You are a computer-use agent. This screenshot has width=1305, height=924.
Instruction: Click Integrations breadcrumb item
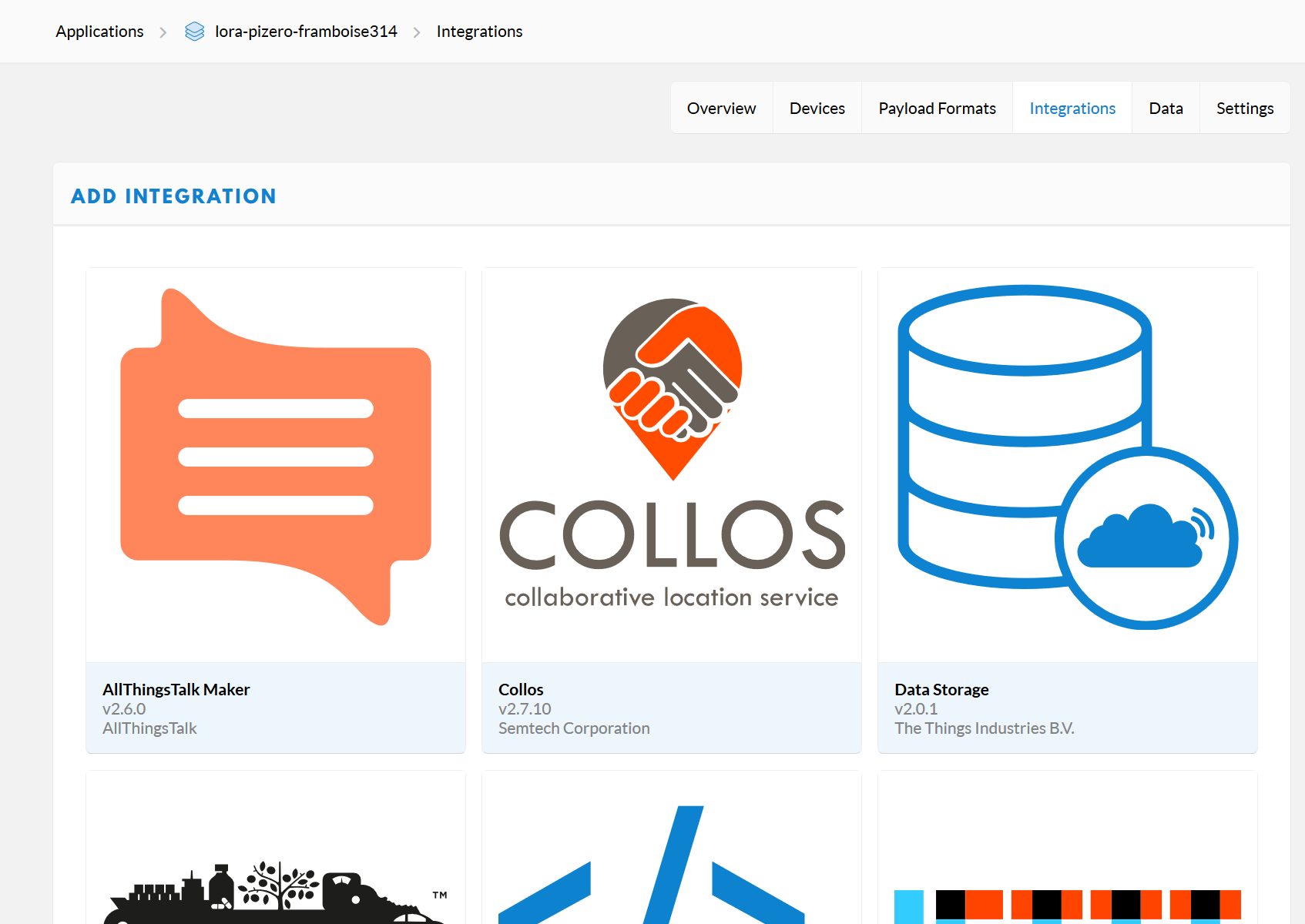(x=479, y=32)
